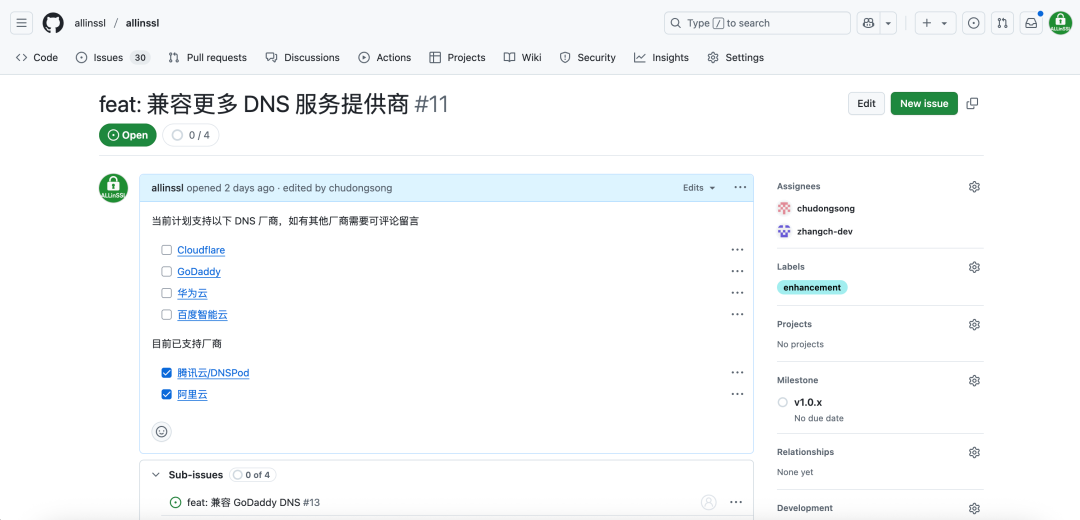This screenshot has height=520, width=1080.
Task: Uncheck the 阿里云 checkbox
Action: coord(166,395)
